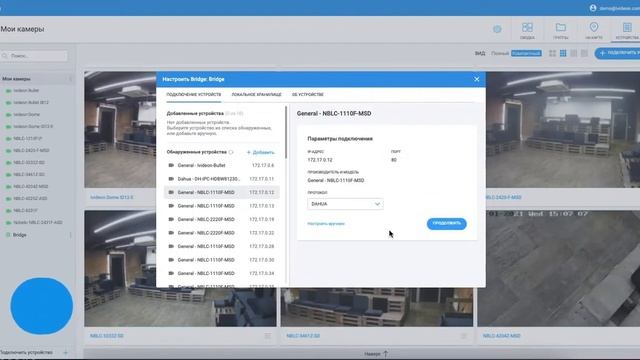The width and height of the screenshot is (640, 360).
Task: Click the Продолжить button
Action: click(x=447, y=223)
